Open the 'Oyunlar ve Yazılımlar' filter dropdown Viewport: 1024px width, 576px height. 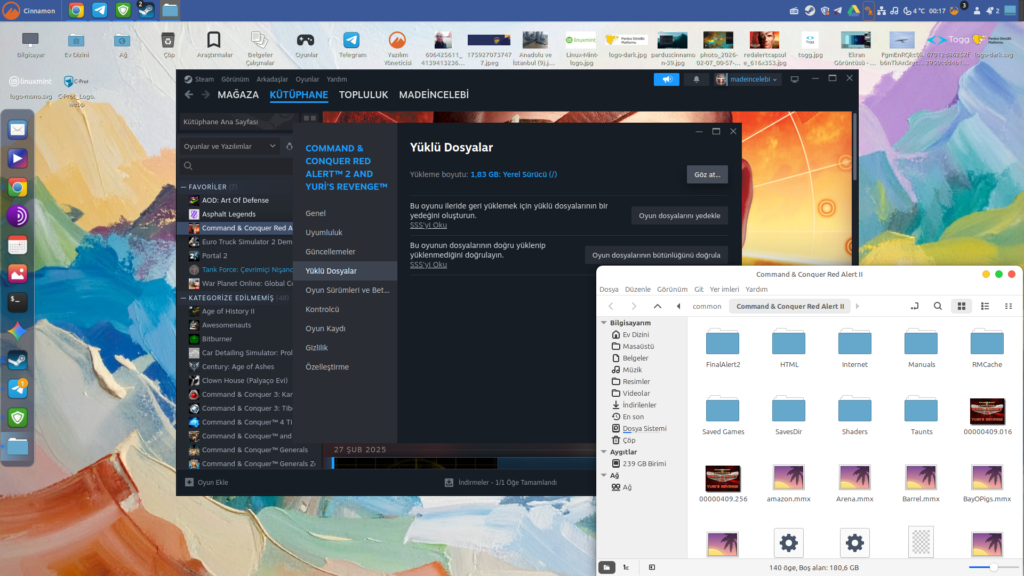(x=230, y=146)
